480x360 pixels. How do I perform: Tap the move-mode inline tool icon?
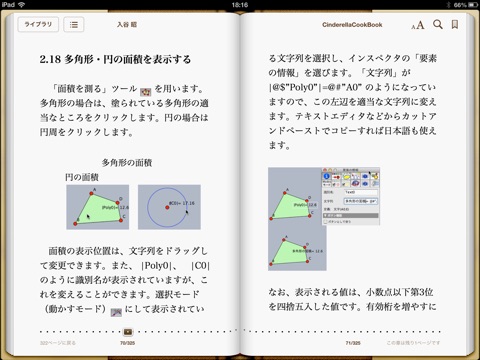click(x=116, y=312)
